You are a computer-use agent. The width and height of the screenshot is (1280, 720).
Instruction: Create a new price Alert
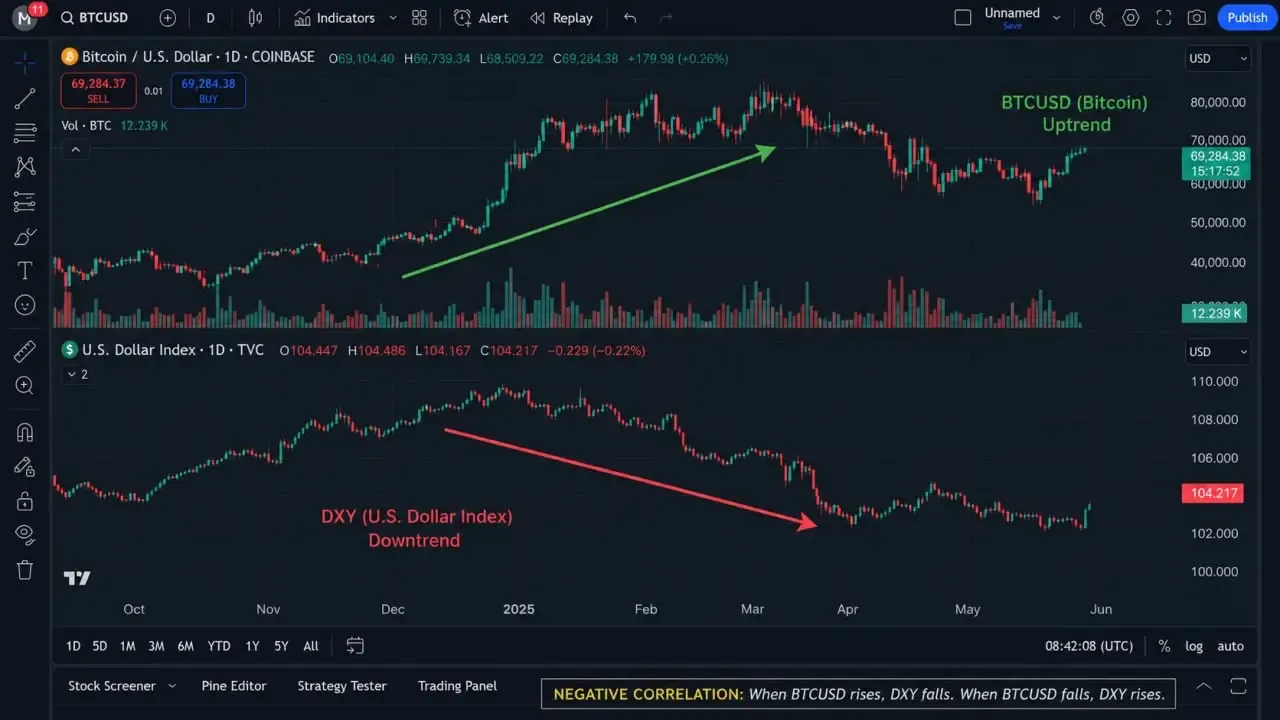(x=481, y=18)
